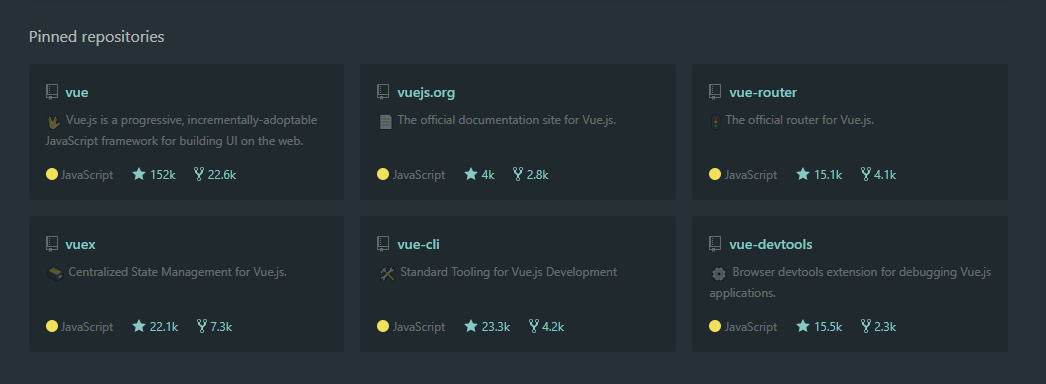
Task: Open the vue-cli repository link
Action: (418, 245)
